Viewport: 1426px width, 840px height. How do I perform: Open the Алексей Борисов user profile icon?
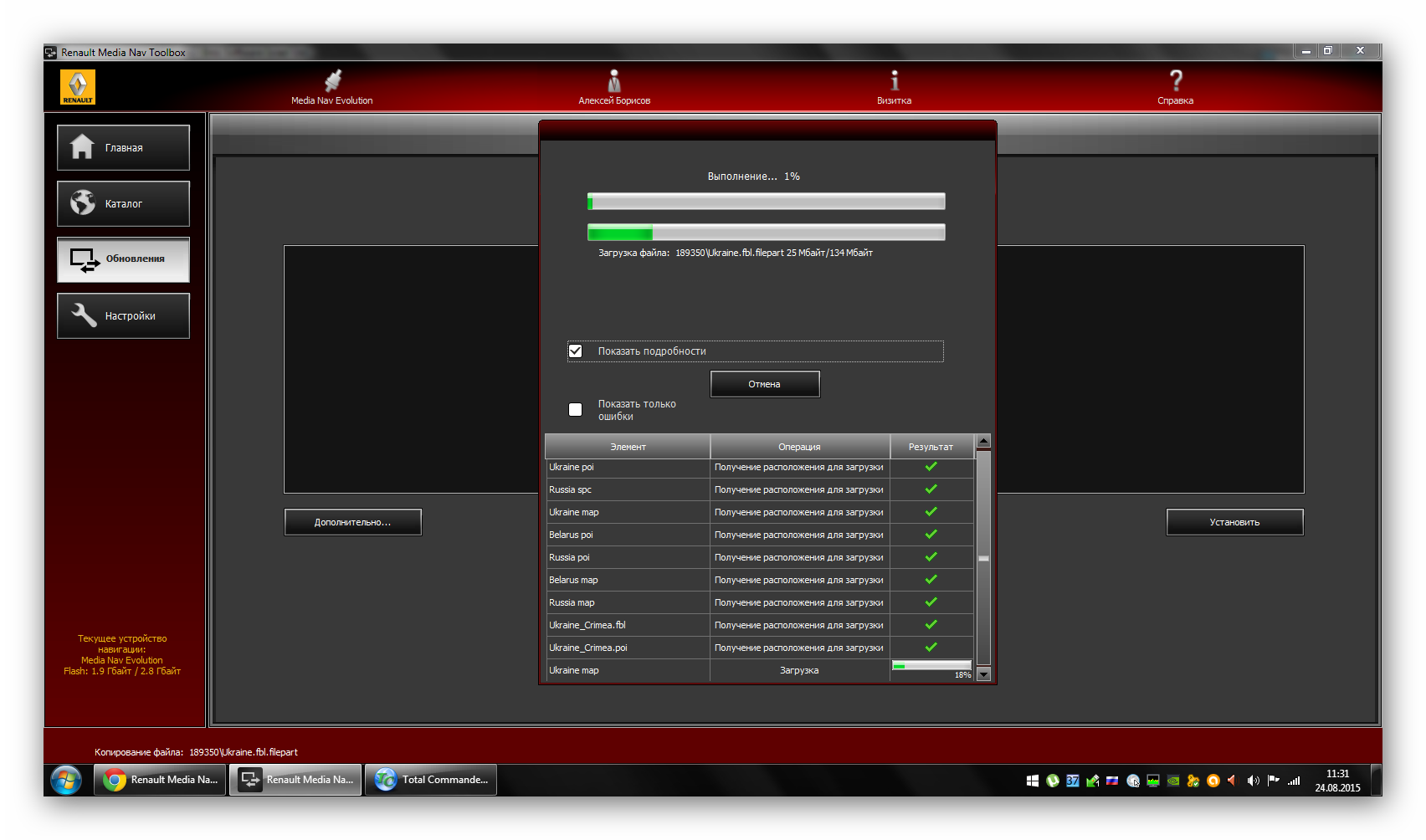pos(614,81)
